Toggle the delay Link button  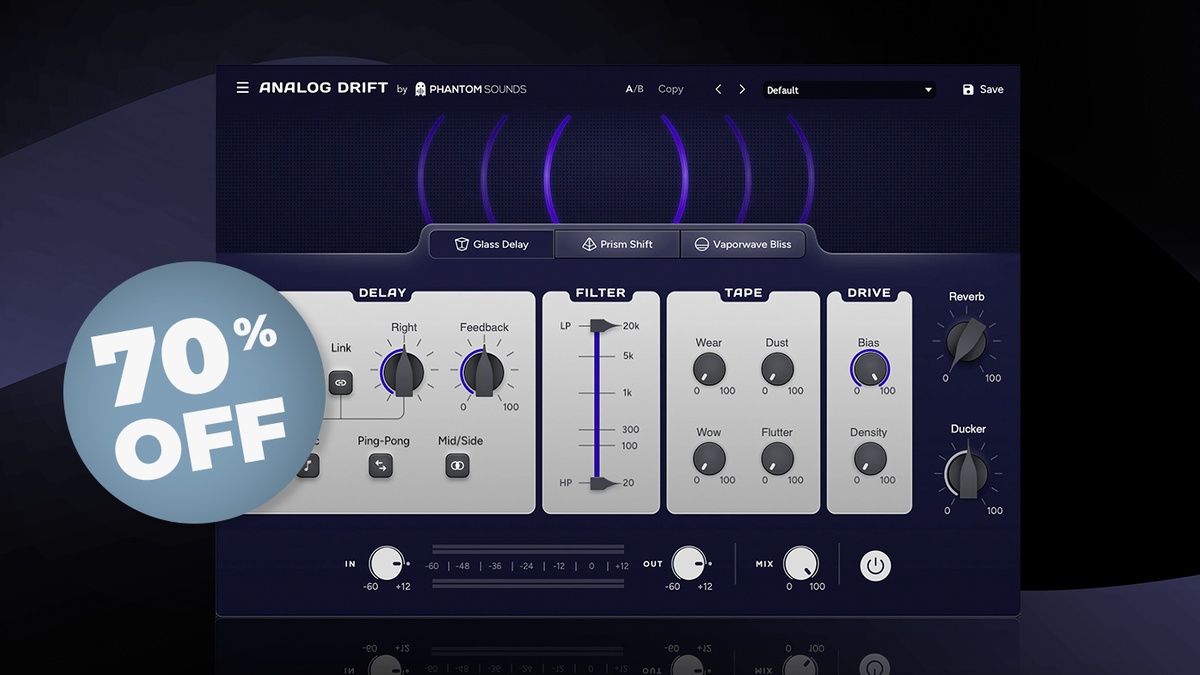(340, 382)
